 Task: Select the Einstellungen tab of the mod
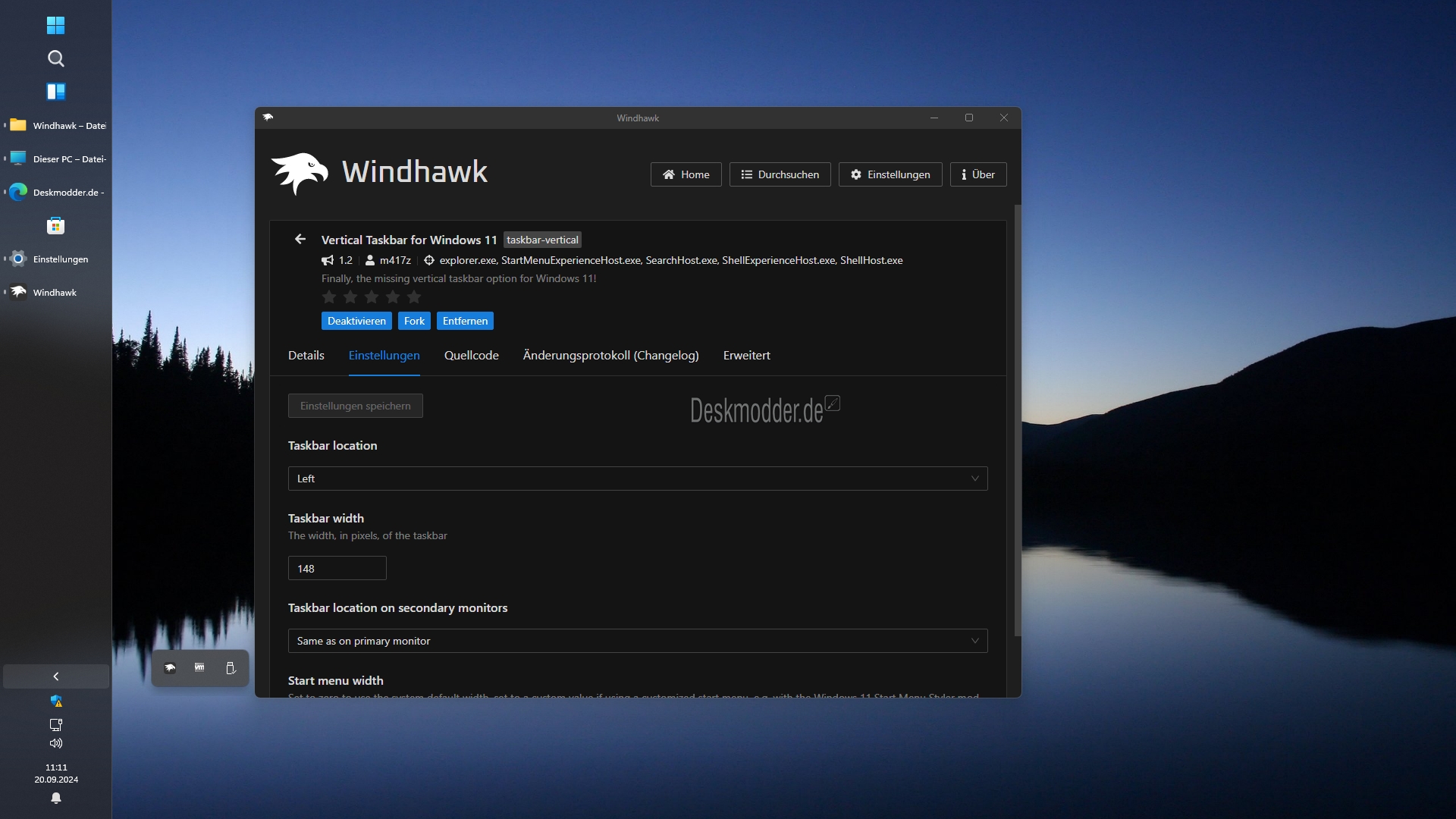(x=384, y=355)
